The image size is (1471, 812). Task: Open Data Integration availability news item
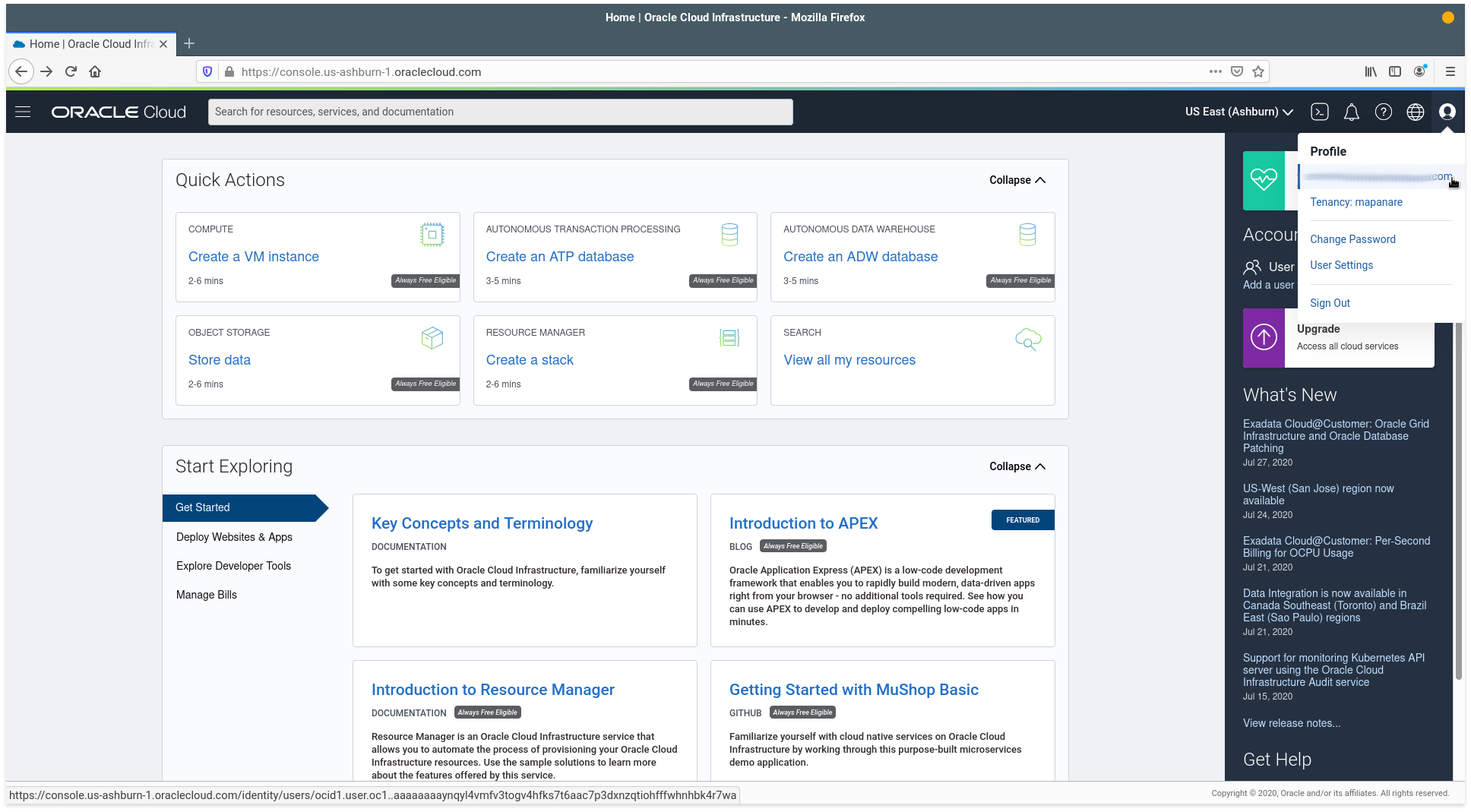click(1334, 605)
